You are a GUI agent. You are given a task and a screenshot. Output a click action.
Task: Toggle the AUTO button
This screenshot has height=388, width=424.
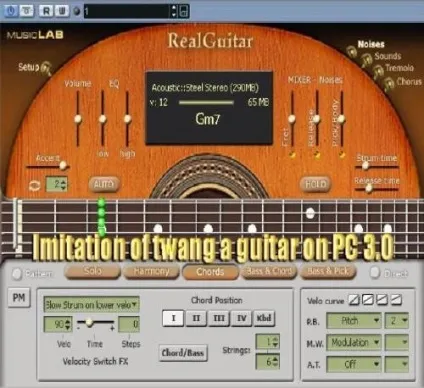click(104, 184)
